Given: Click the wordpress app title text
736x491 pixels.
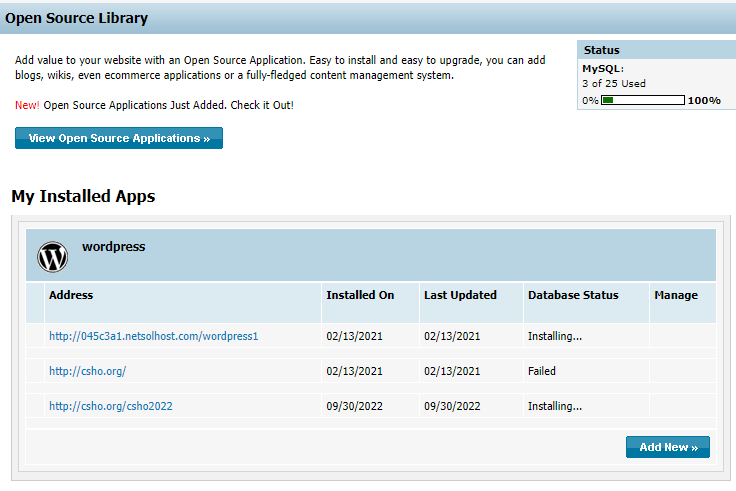Looking at the screenshot, I should click(114, 246).
